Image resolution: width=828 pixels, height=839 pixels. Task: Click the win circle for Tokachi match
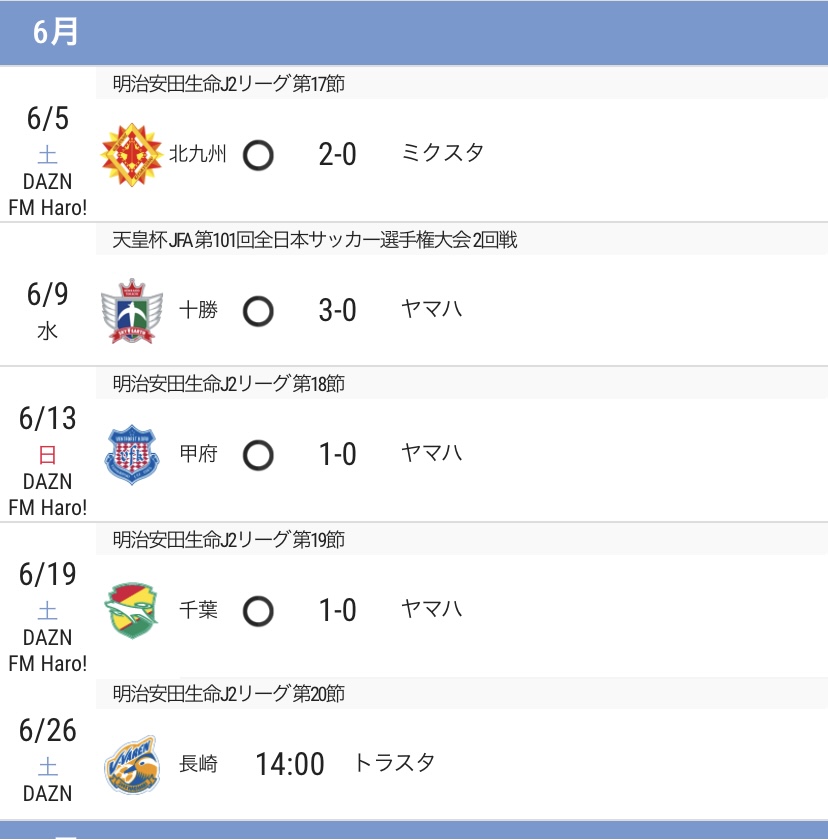tap(258, 311)
